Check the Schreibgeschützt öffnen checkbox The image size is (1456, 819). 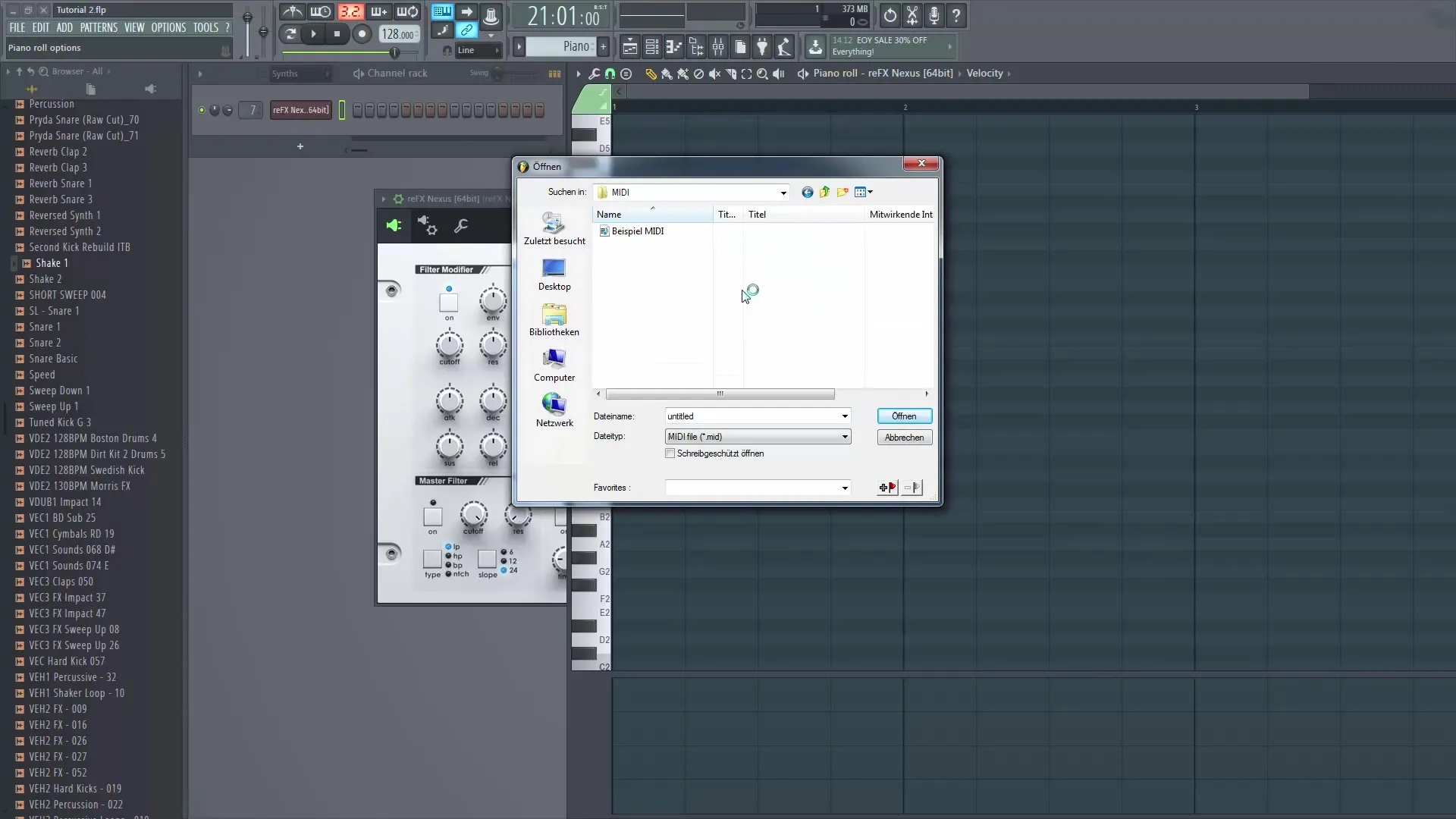pos(670,453)
